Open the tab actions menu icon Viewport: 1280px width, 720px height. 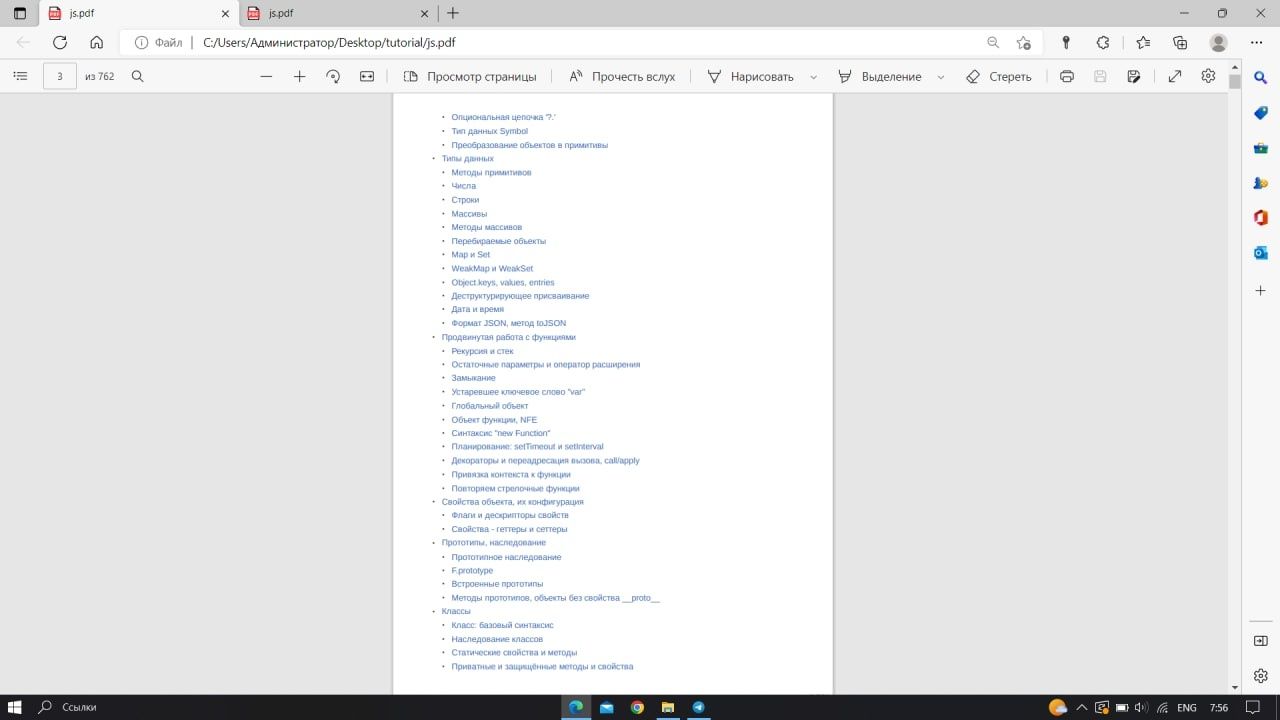point(19,13)
